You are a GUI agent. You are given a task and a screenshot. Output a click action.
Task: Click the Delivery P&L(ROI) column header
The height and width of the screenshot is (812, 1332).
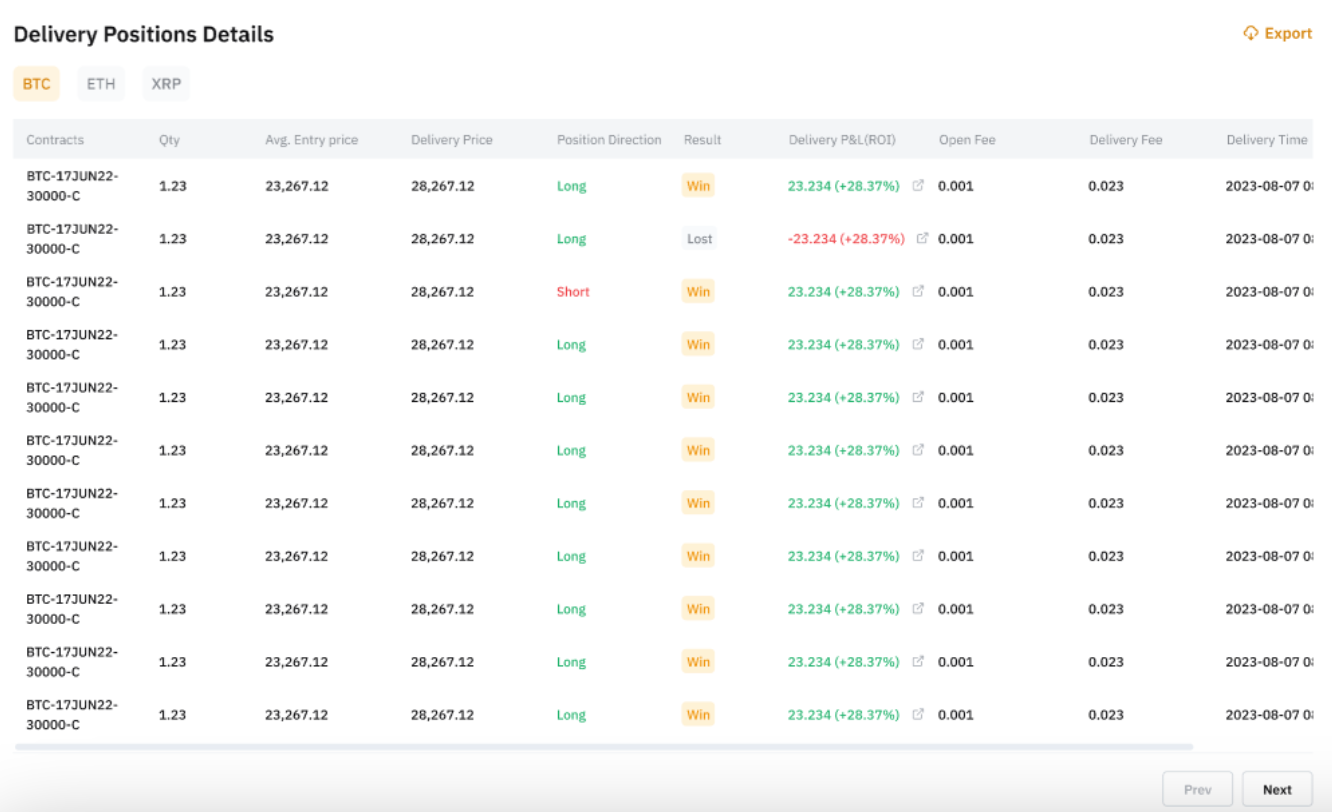coord(842,140)
